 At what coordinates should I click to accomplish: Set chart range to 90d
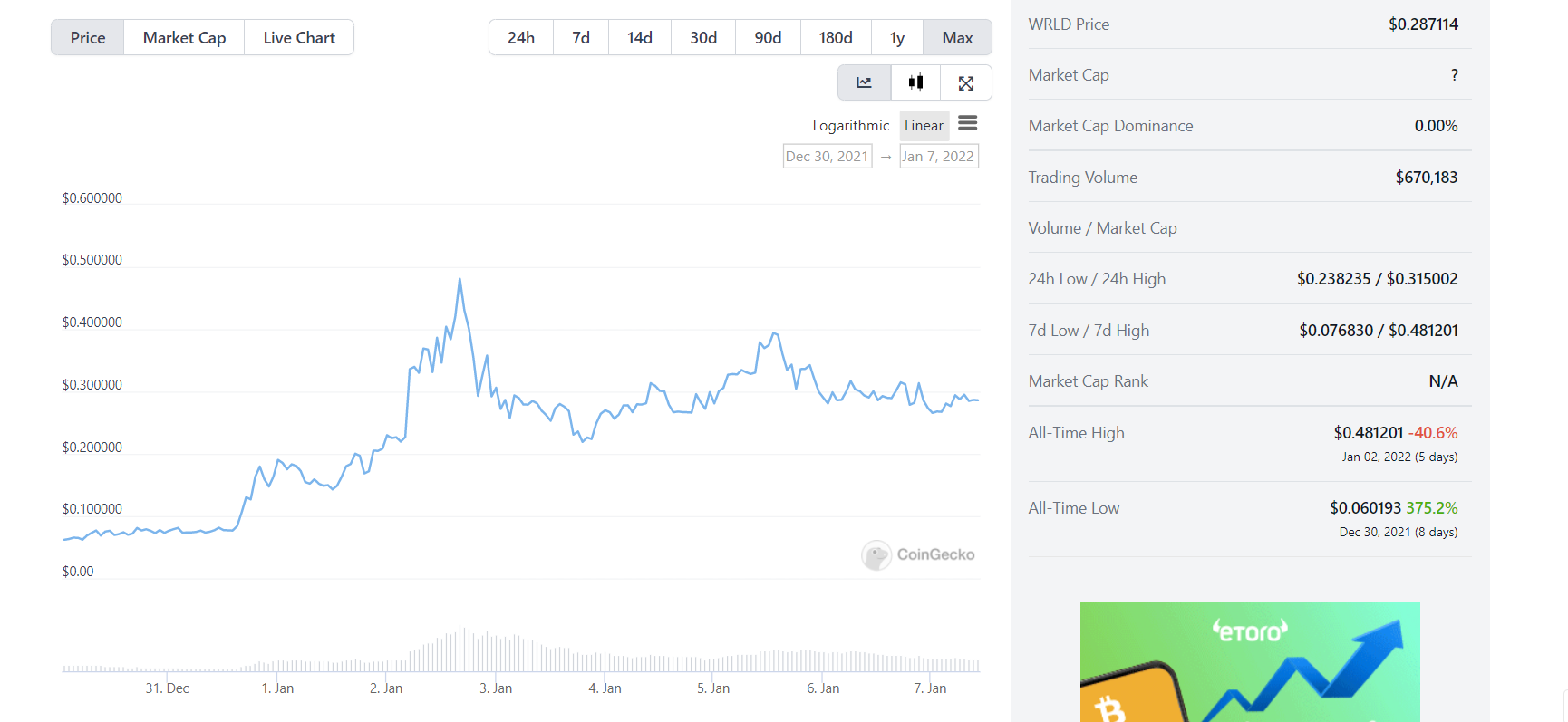point(768,38)
